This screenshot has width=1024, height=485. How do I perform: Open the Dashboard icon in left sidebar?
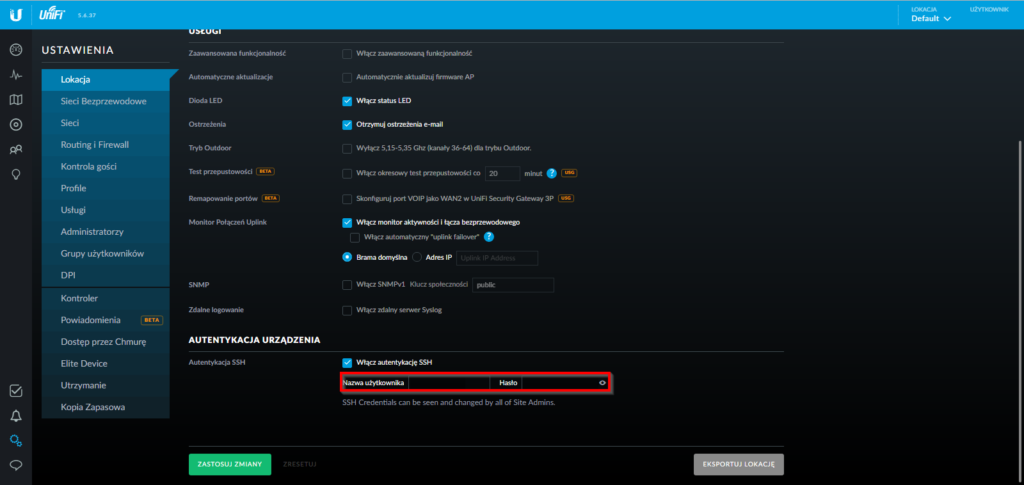16,50
